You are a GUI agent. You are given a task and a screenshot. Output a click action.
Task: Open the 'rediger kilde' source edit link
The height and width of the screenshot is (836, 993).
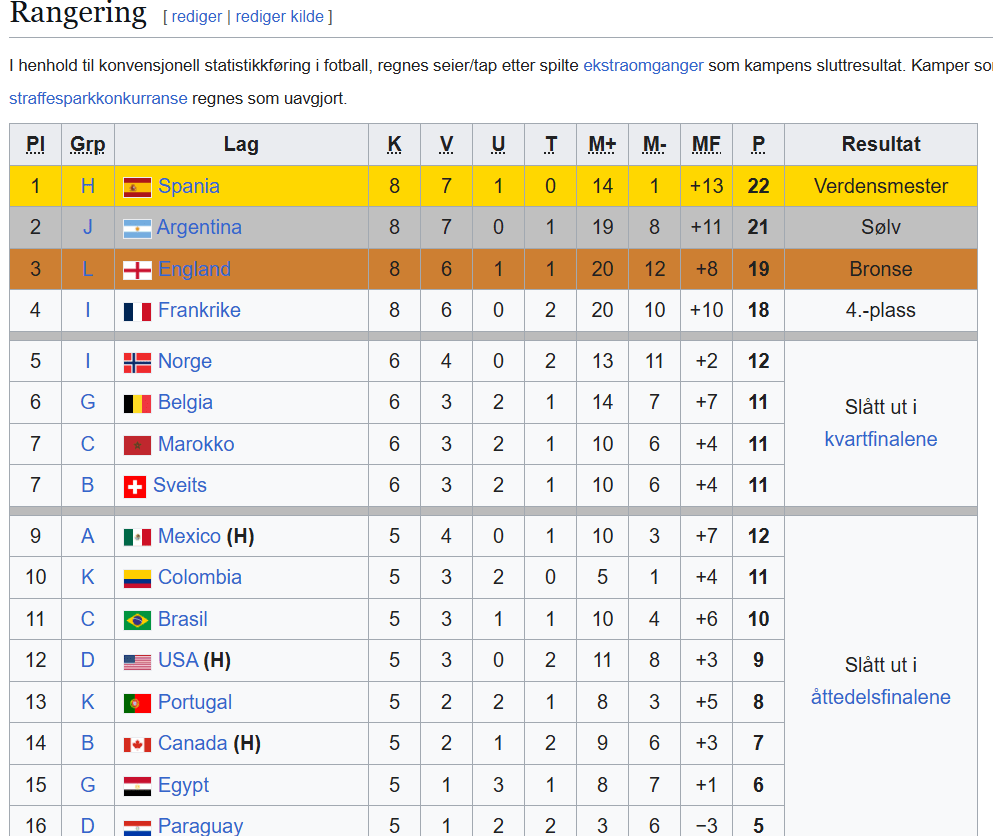[x=279, y=16]
